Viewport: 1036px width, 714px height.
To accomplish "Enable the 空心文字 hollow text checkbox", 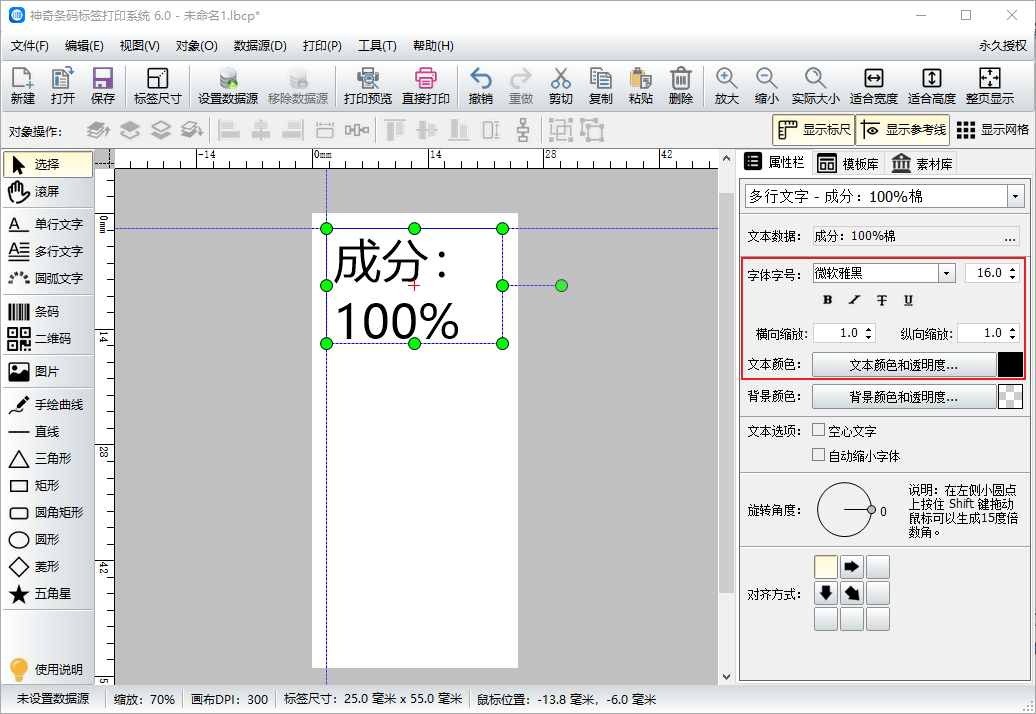I will pos(819,430).
